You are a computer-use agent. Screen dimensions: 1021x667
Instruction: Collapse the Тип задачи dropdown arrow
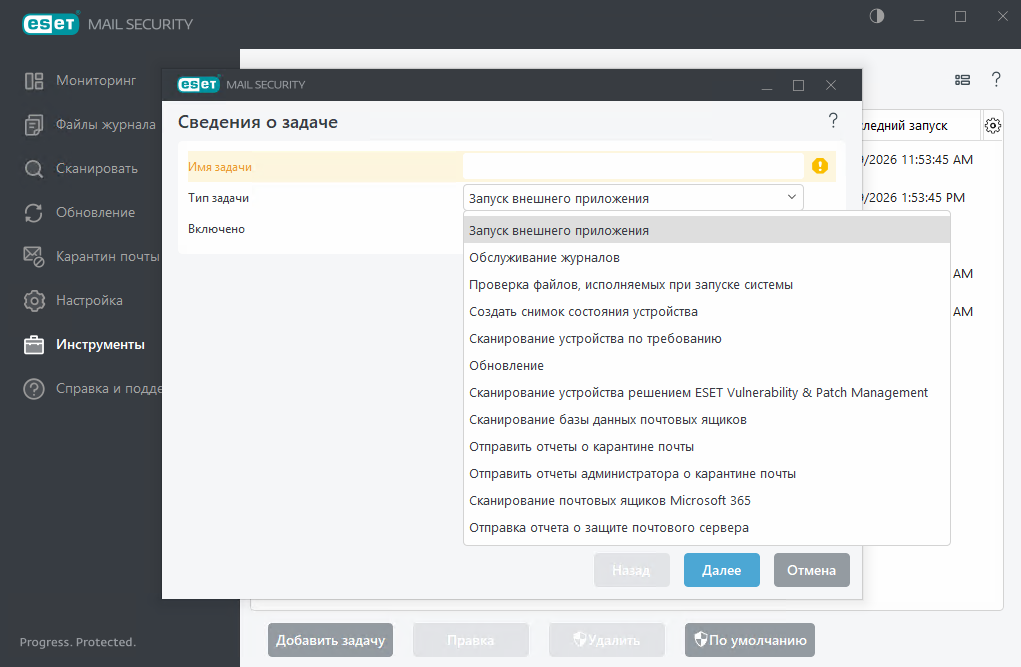click(x=792, y=197)
